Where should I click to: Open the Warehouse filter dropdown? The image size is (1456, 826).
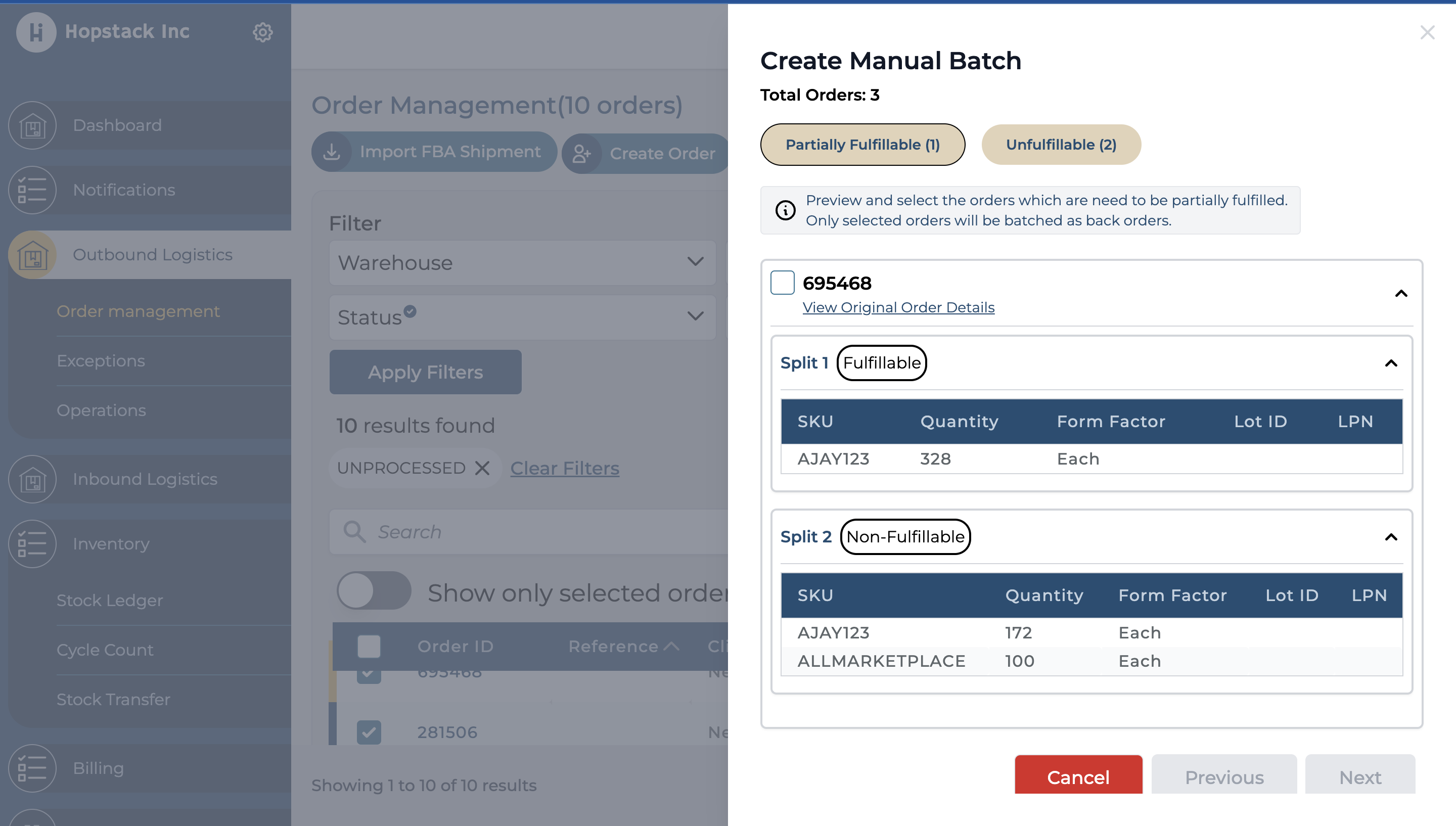[522, 263]
